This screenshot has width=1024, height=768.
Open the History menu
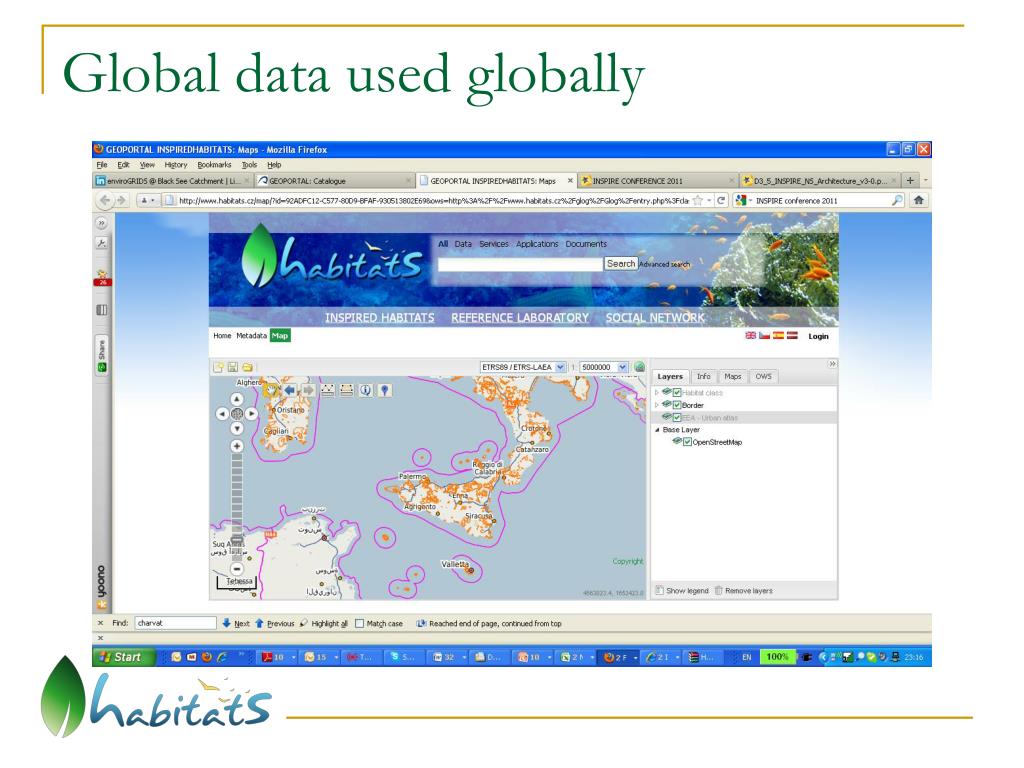(x=176, y=165)
